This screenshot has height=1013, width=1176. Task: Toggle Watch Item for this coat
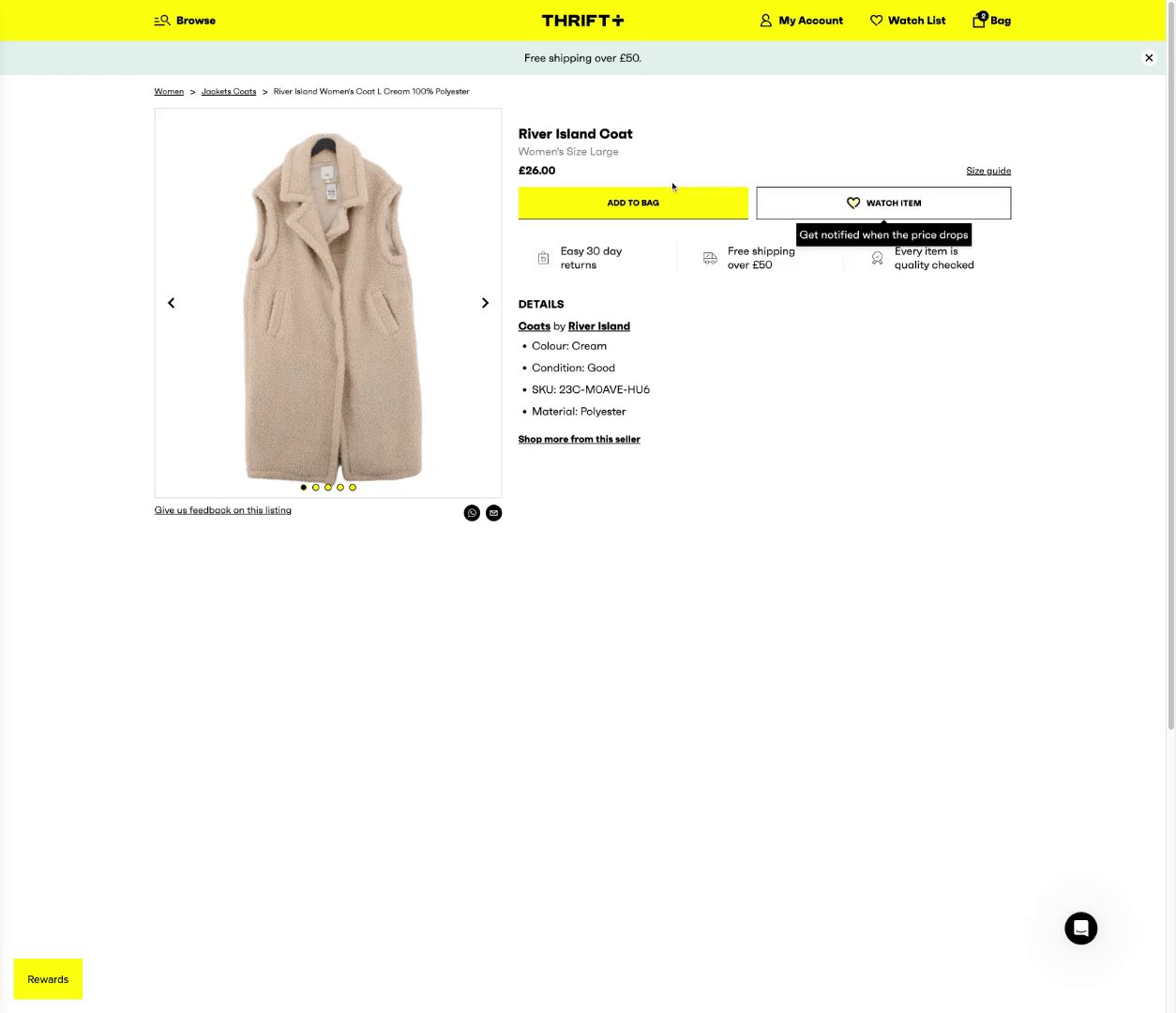[883, 204]
